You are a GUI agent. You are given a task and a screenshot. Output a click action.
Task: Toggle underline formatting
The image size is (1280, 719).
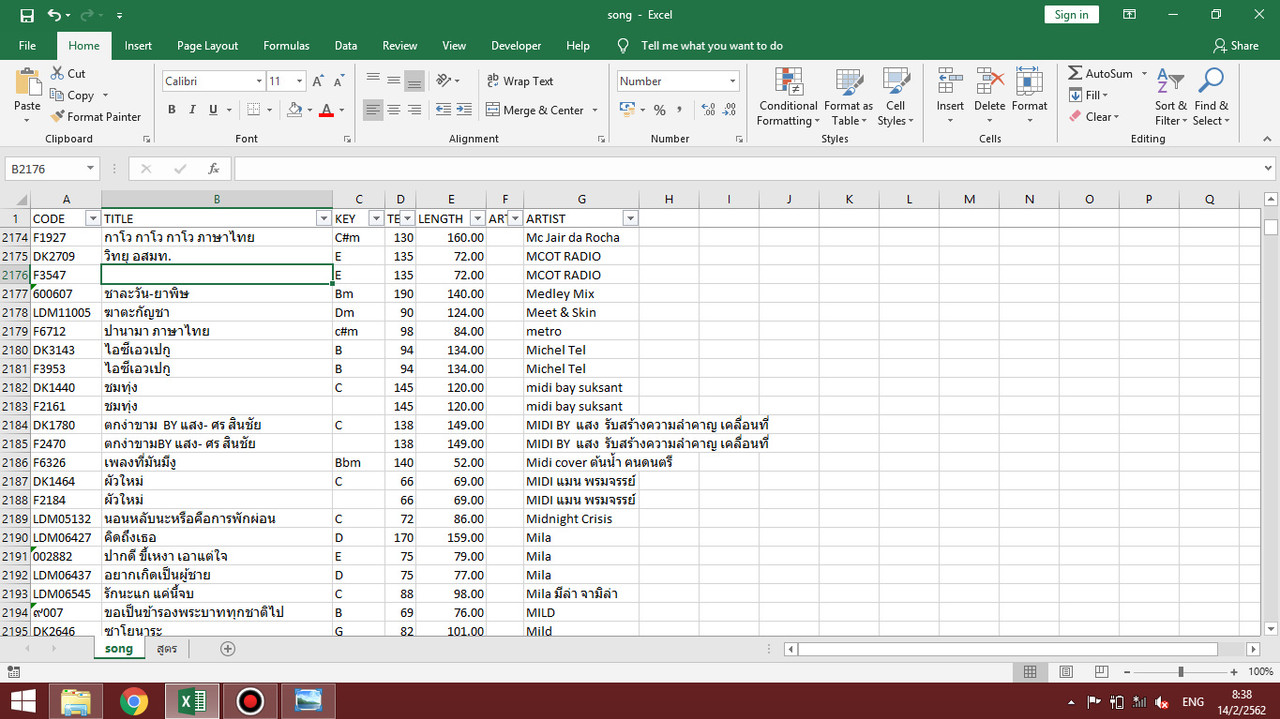(x=212, y=110)
